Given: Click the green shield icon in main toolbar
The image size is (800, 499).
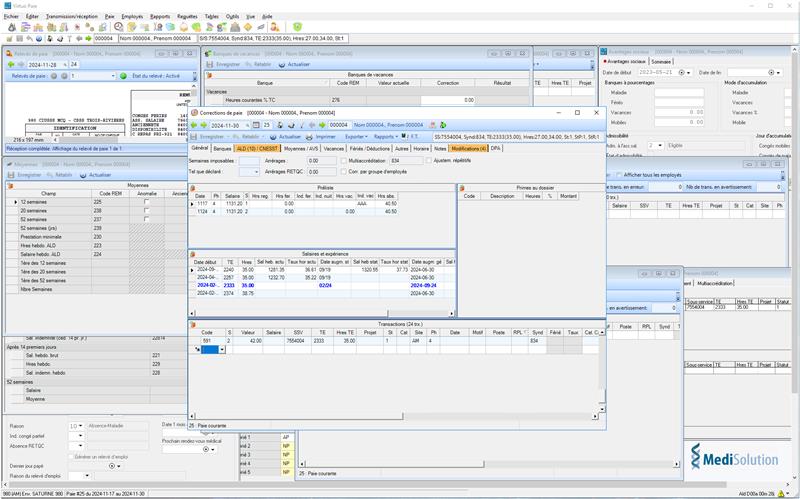Looking at the screenshot, I should (x=297, y=27).
